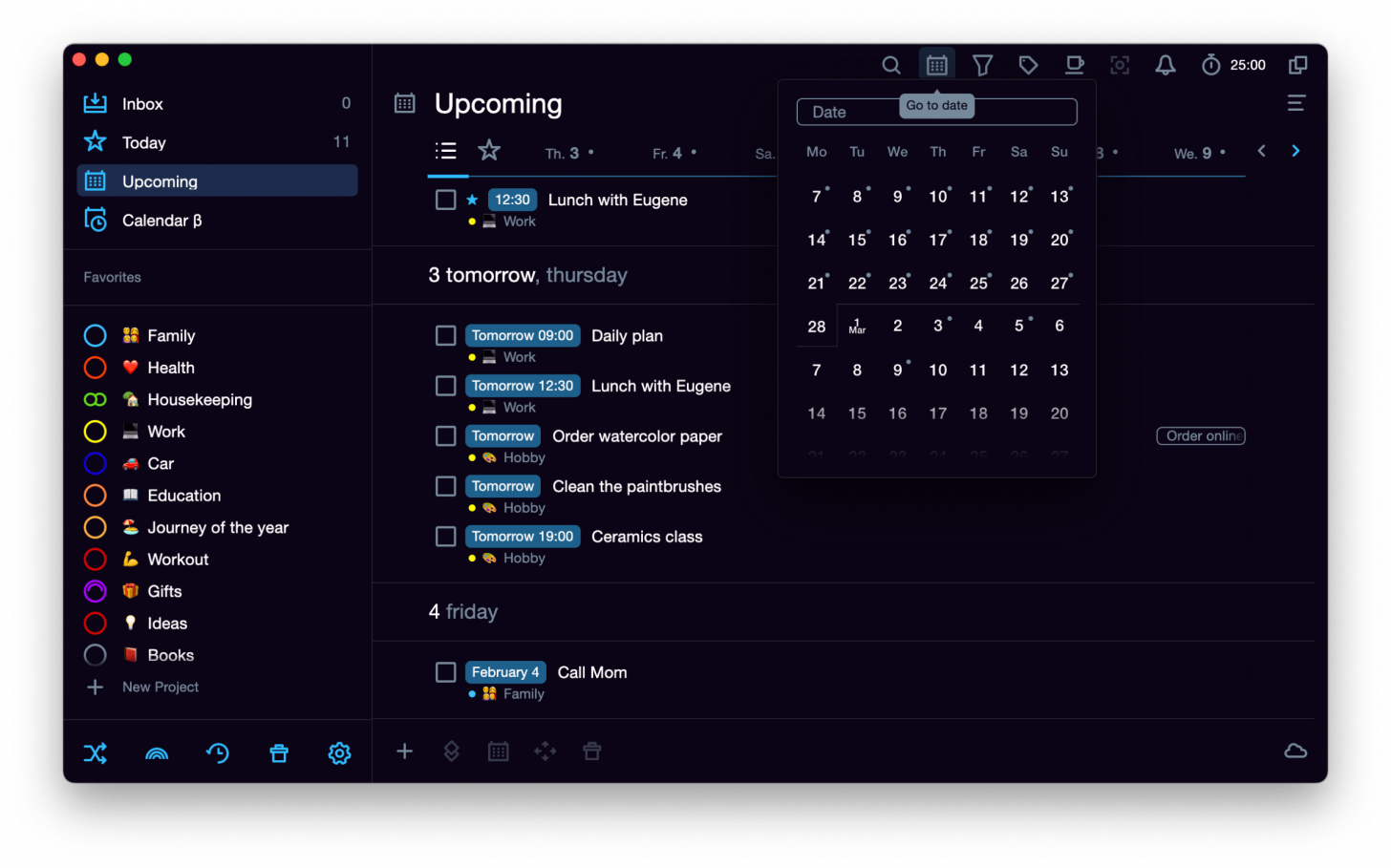1391x868 pixels.
Task: Select the shuffle tasks icon
Action: point(96,753)
